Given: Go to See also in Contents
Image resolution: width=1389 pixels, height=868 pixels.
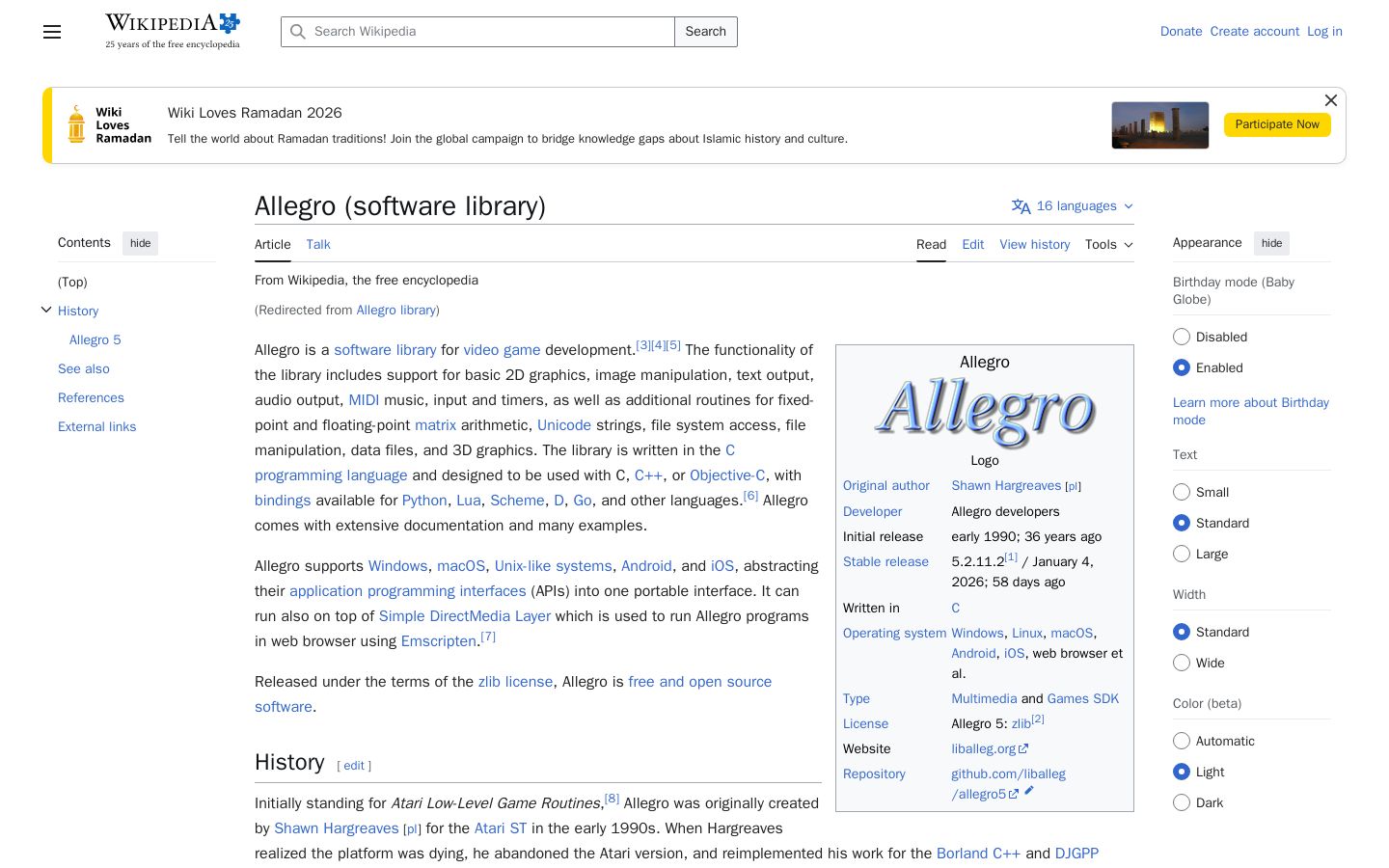Looking at the screenshot, I should [x=84, y=368].
